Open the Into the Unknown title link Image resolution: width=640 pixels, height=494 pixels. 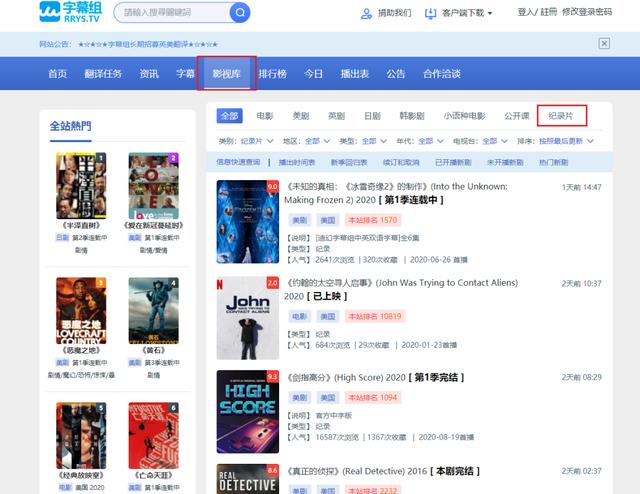(396, 193)
